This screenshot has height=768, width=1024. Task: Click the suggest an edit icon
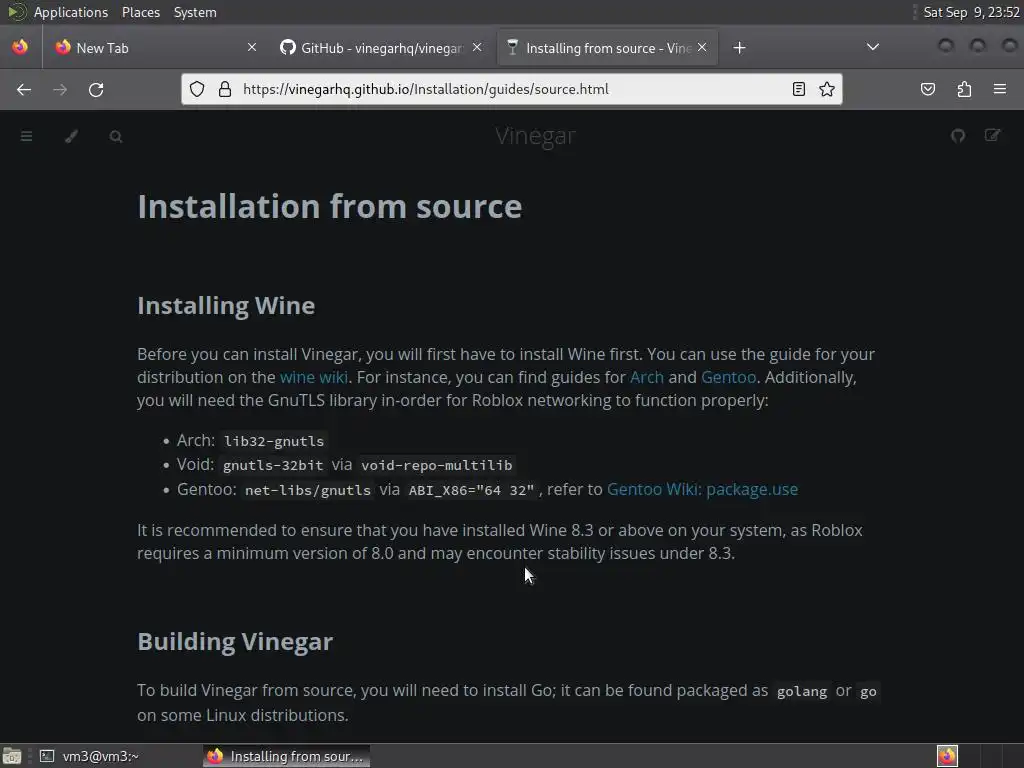pos(992,136)
